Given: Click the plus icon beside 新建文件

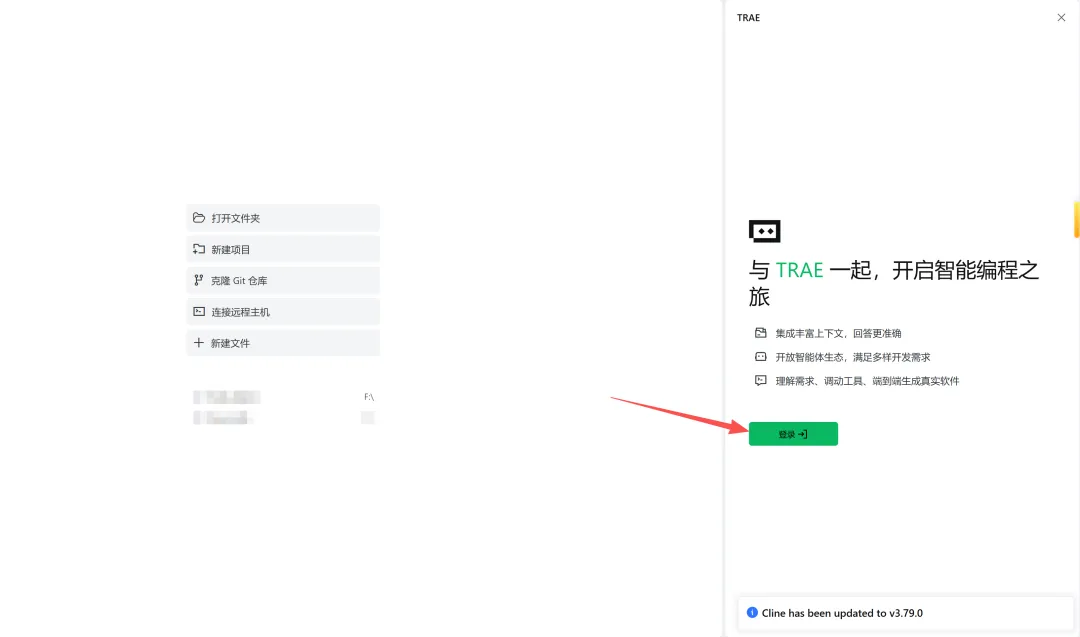Looking at the screenshot, I should click(198, 342).
